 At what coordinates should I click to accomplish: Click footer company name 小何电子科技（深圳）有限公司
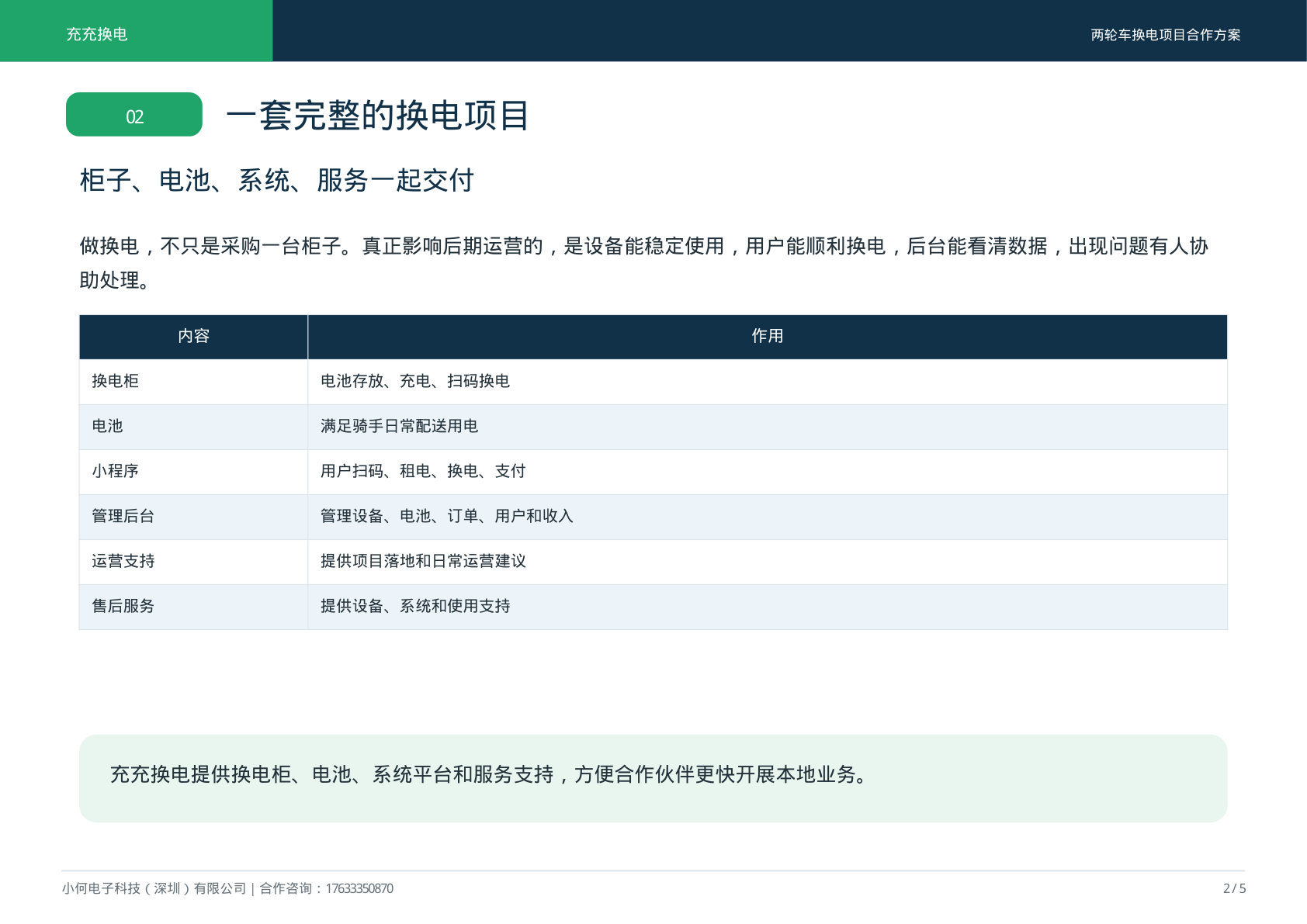click(154, 888)
